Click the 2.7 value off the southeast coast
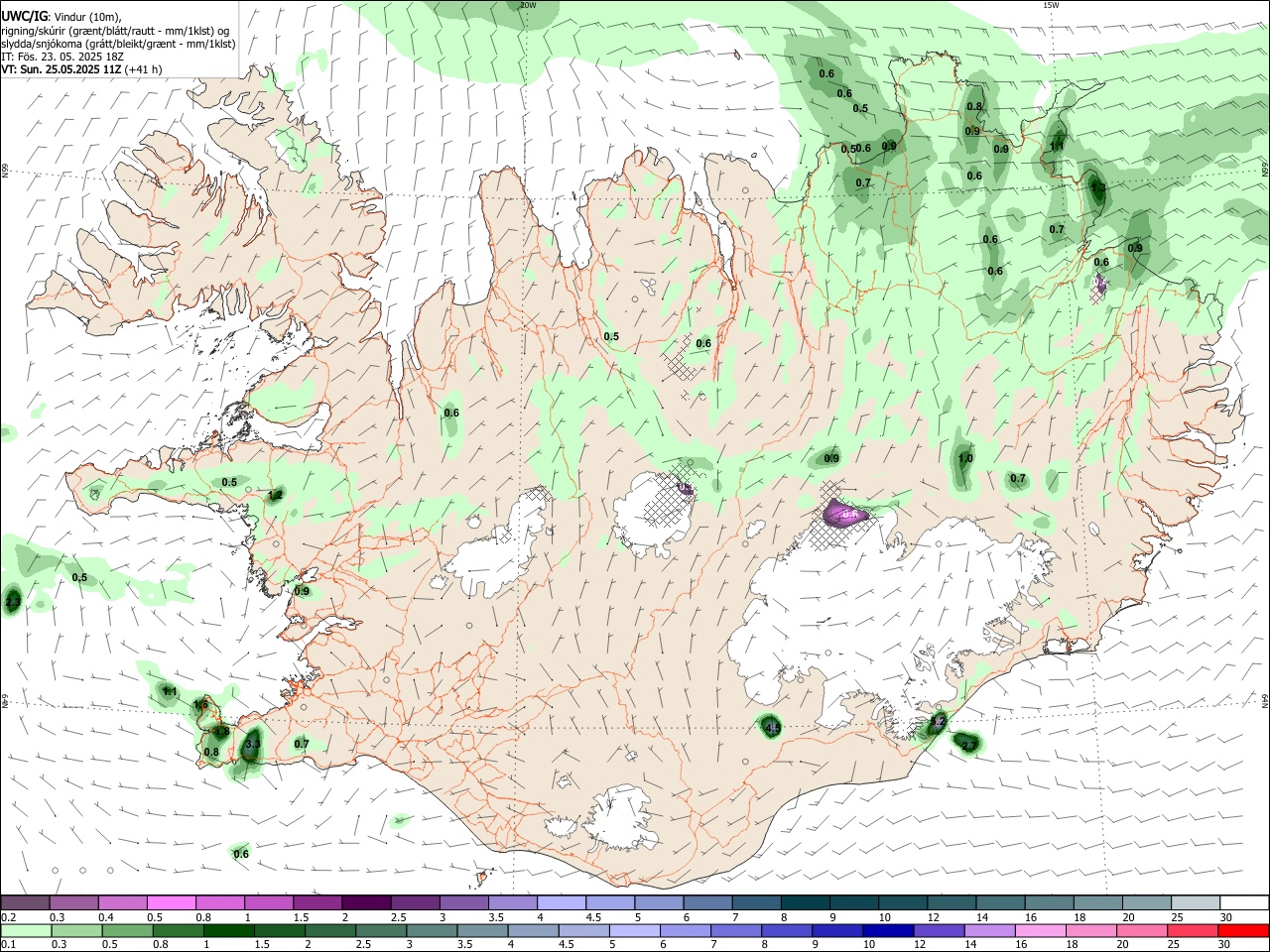Image resolution: width=1270 pixels, height=952 pixels. click(x=969, y=744)
